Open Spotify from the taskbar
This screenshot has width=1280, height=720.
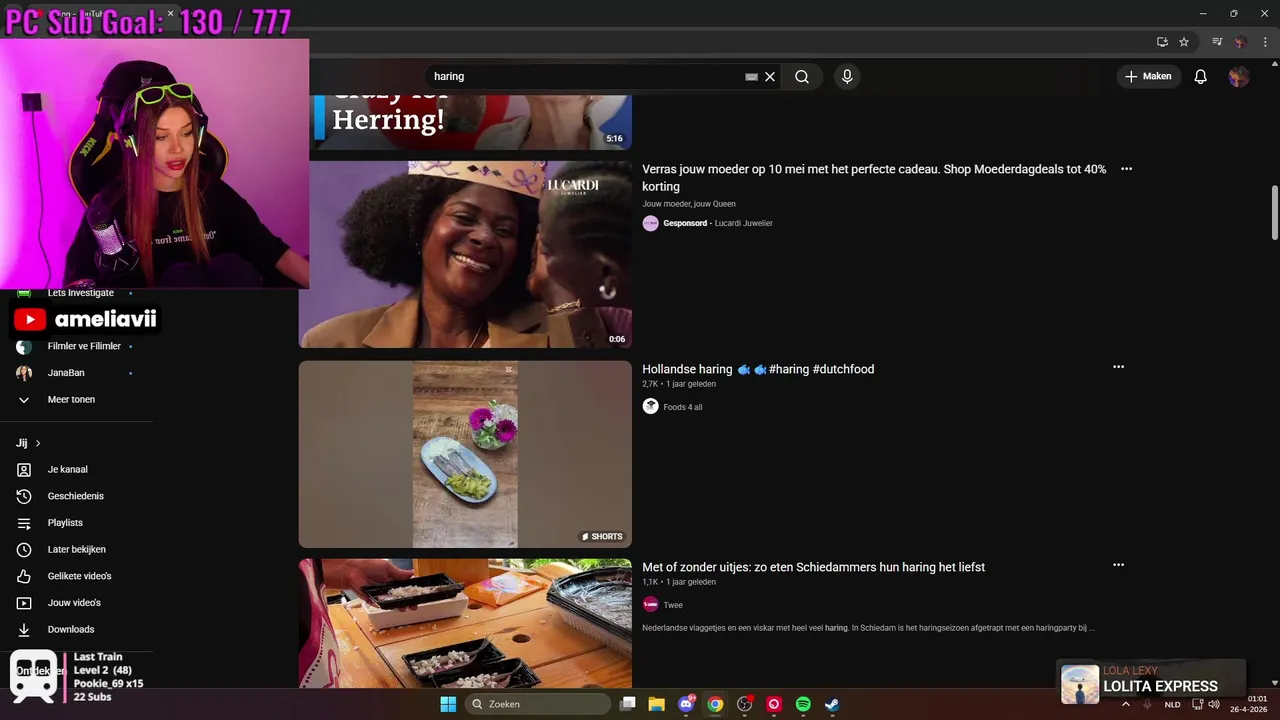pyautogui.click(x=803, y=704)
